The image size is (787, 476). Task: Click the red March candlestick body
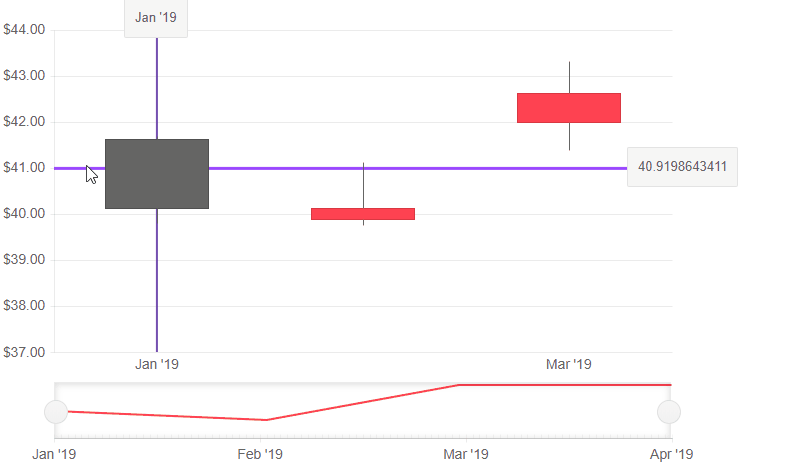coord(569,108)
